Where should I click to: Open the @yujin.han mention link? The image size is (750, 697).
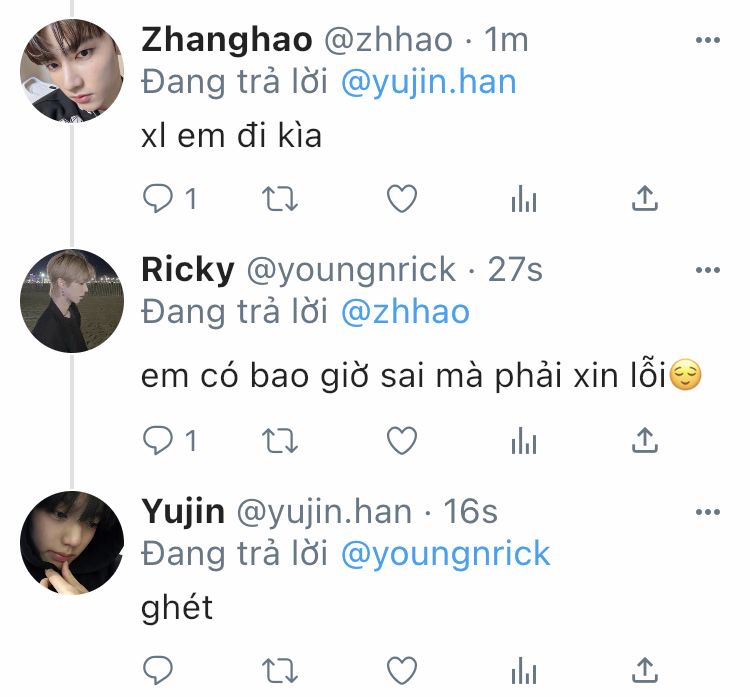429,82
